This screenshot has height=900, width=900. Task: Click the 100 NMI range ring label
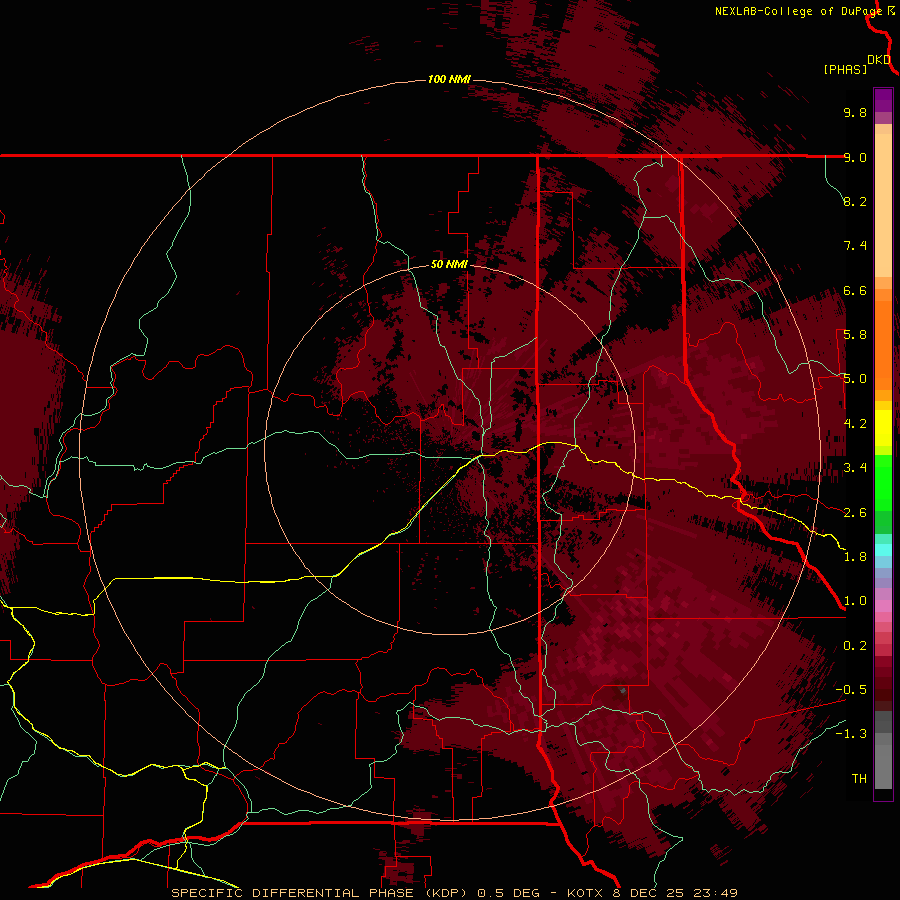(449, 79)
